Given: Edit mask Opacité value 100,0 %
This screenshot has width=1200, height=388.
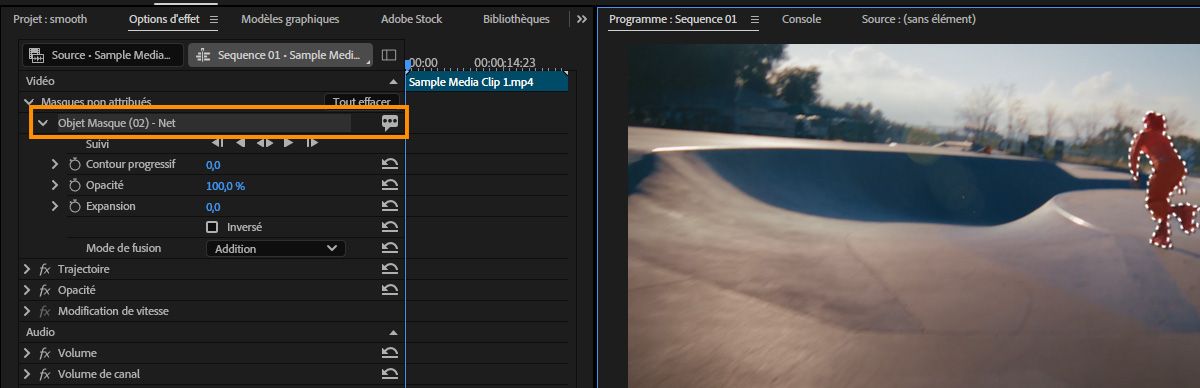Looking at the screenshot, I should click(225, 186).
